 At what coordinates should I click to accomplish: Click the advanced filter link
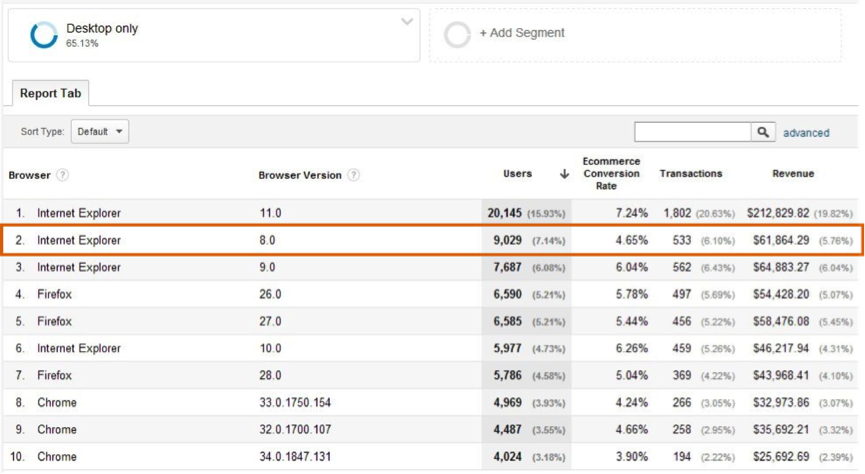[x=806, y=133]
